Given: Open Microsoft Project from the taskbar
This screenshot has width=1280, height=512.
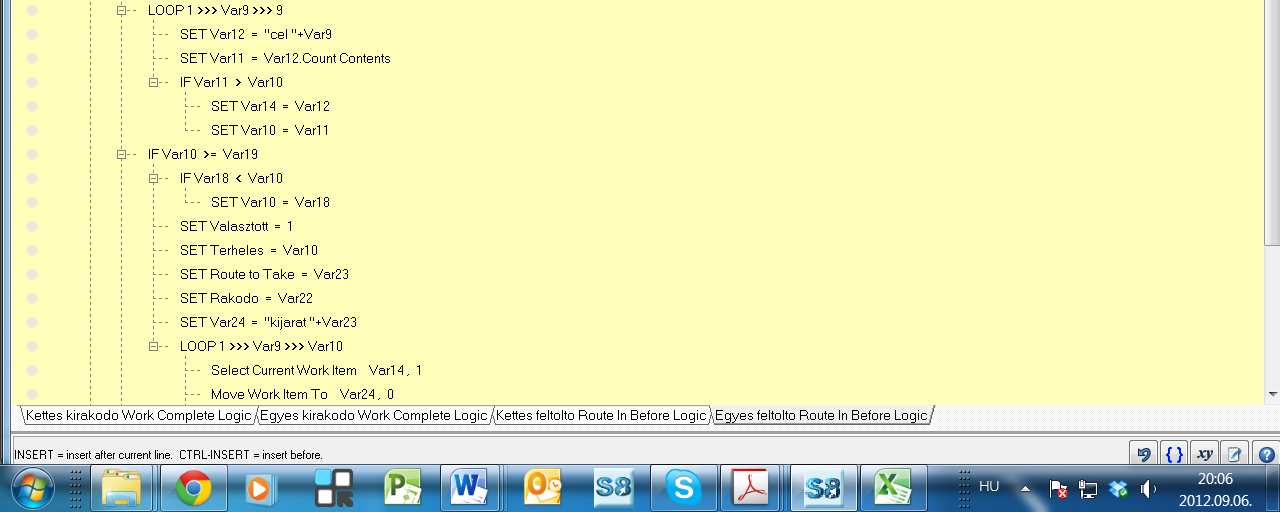Looking at the screenshot, I should click(403, 488).
